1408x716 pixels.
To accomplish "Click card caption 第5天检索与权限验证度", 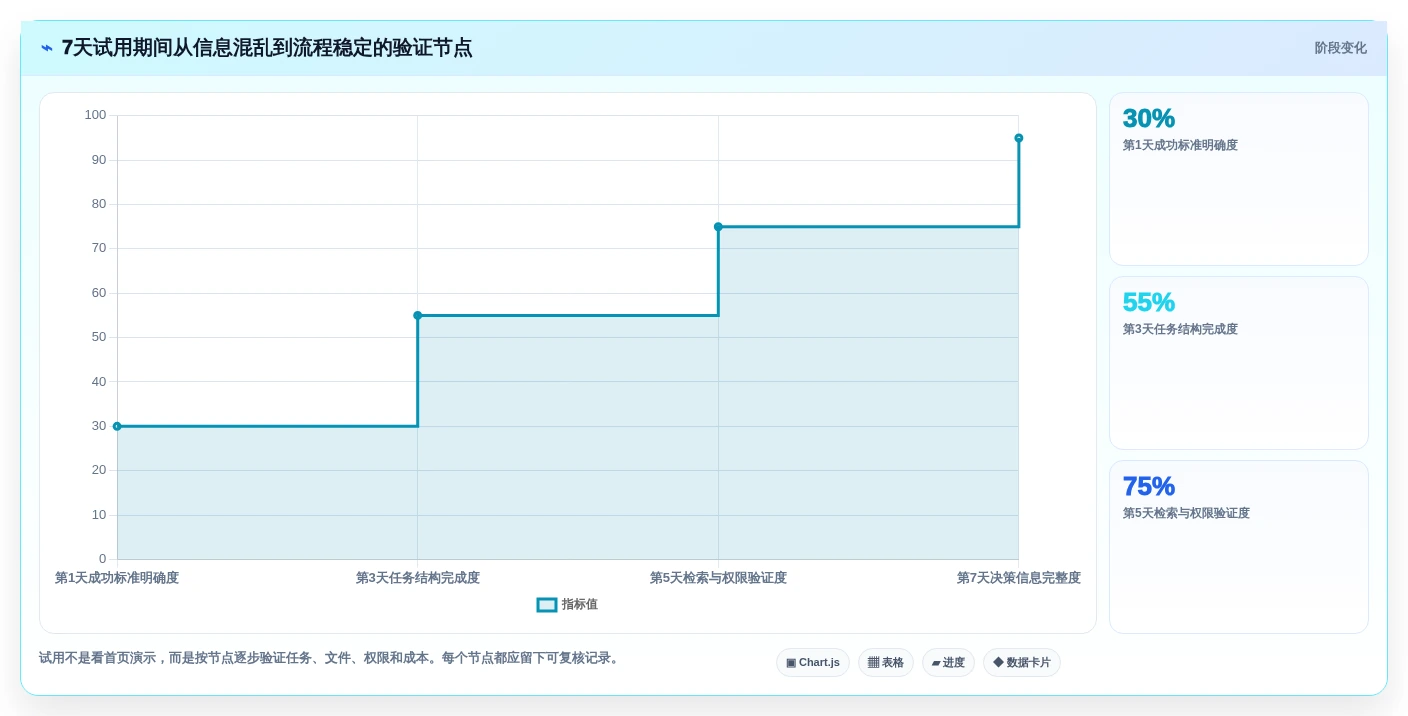I will point(1186,513).
